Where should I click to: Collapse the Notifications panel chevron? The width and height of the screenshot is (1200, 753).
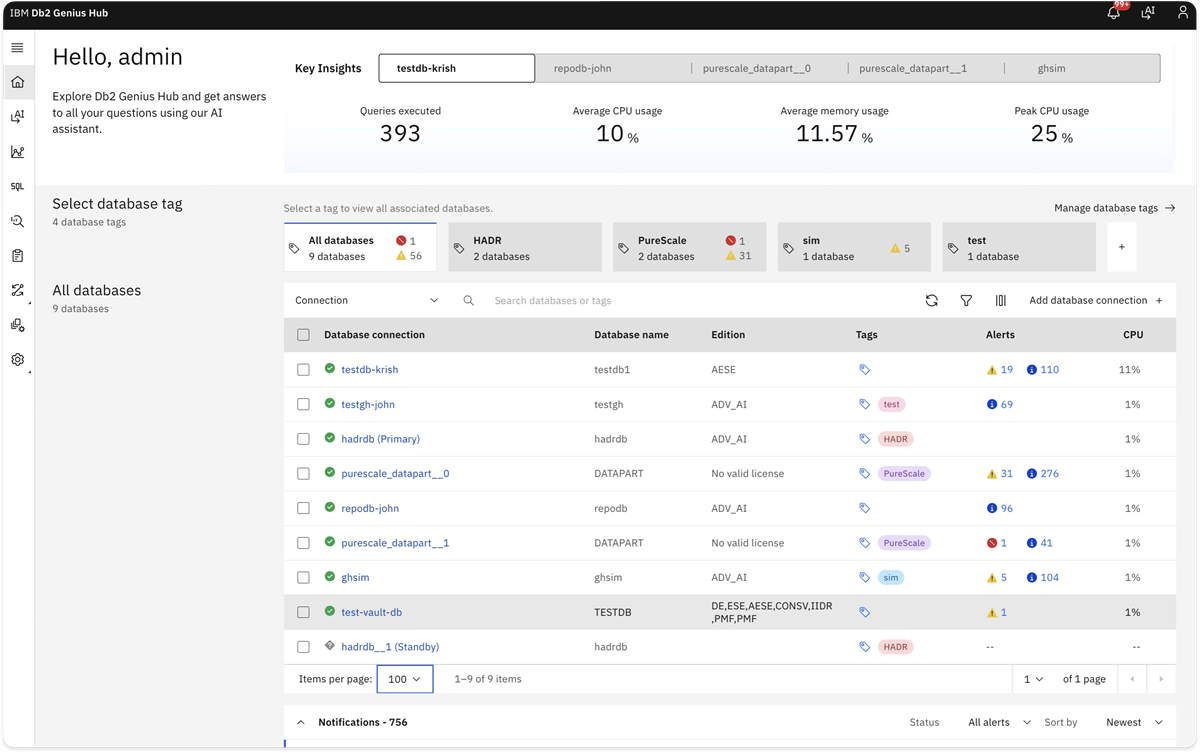(300, 722)
